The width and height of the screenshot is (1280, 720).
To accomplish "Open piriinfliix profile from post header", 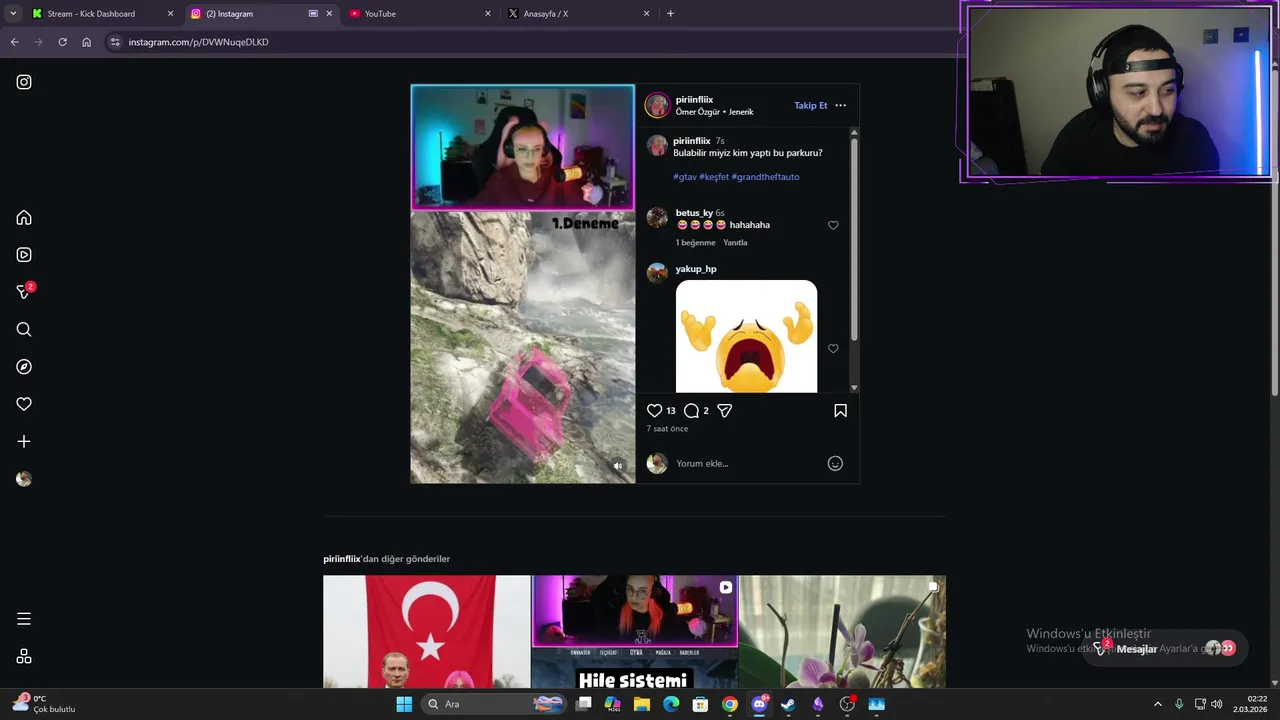I will (x=694, y=100).
